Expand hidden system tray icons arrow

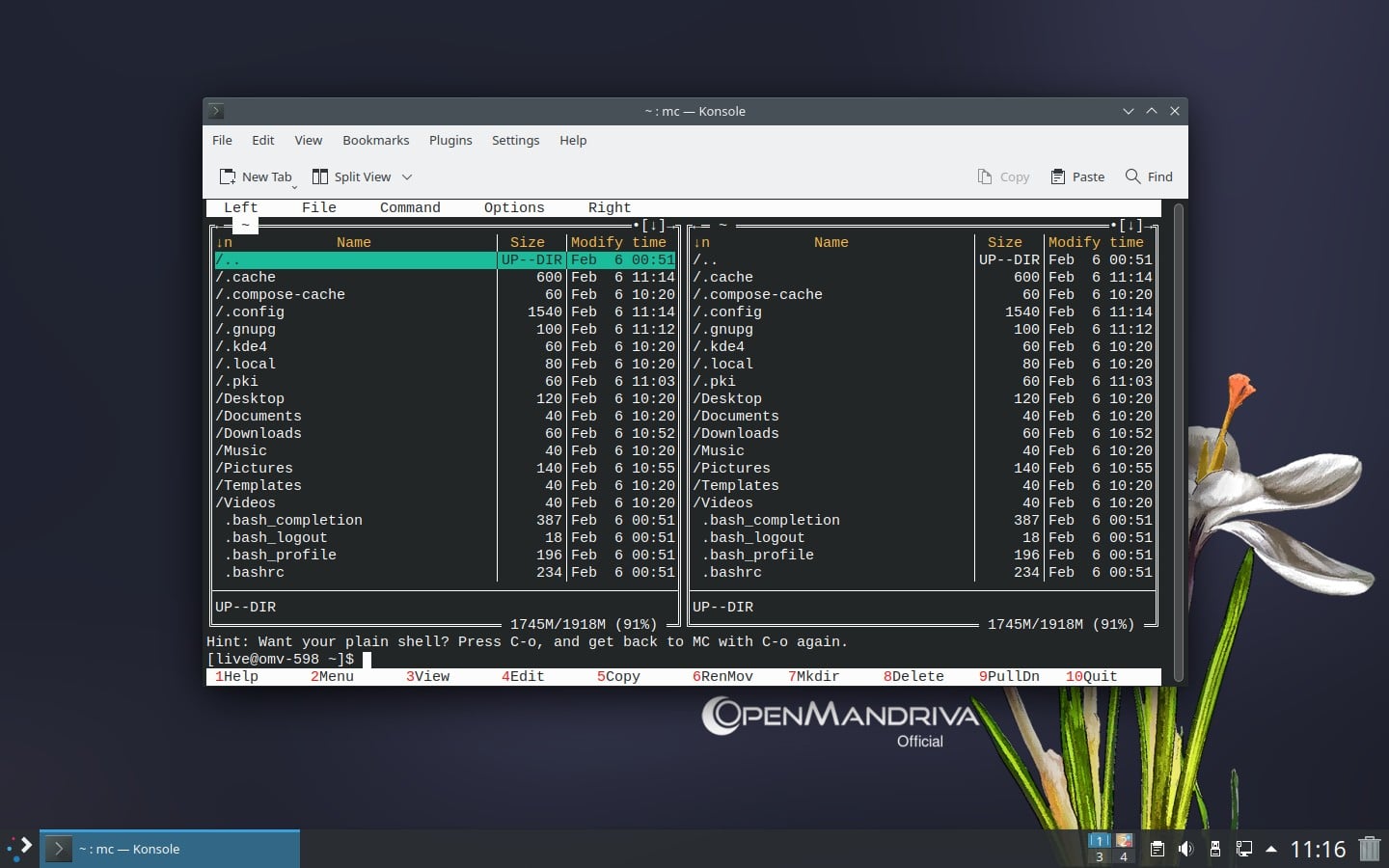pyautogui.click(x=1271, y=851)
